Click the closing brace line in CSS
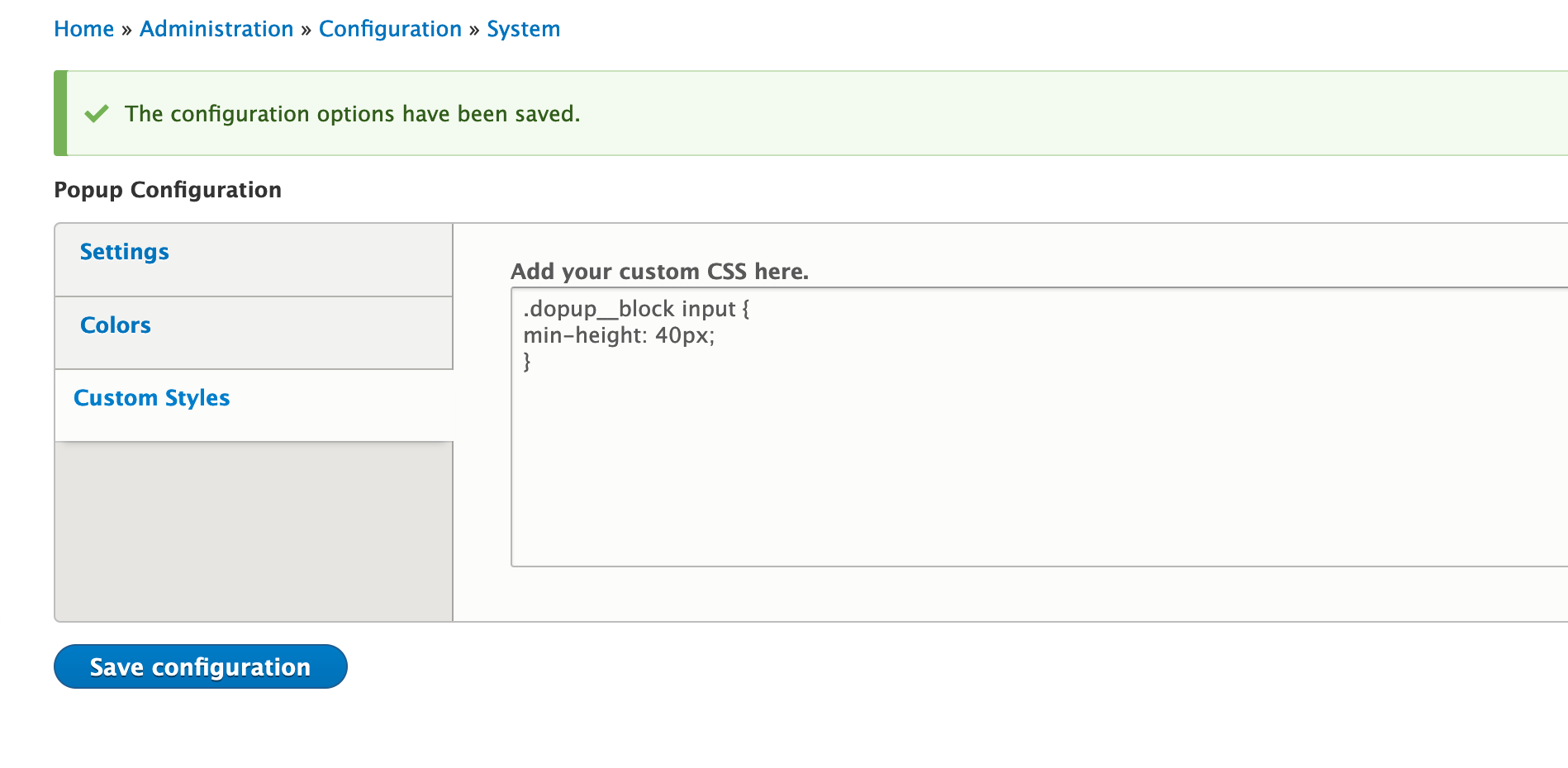 click(x=527, y=362)
